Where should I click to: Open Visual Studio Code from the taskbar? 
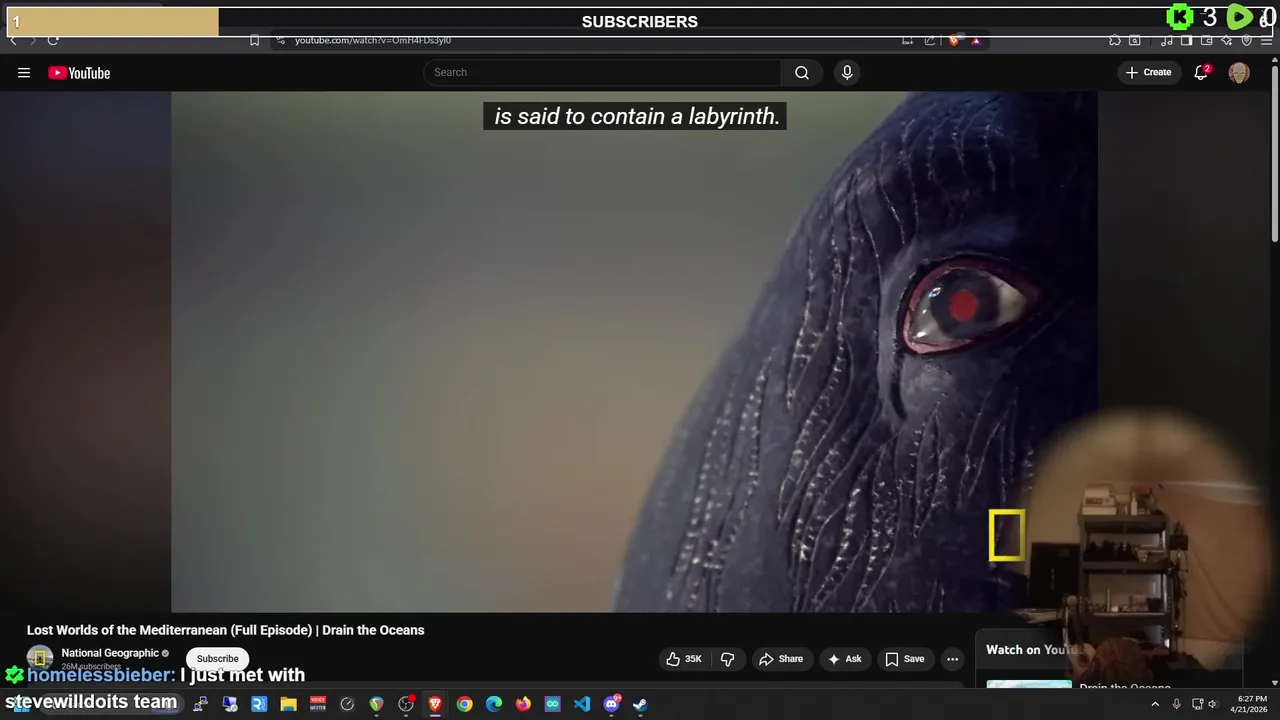(x=582, y=704)
